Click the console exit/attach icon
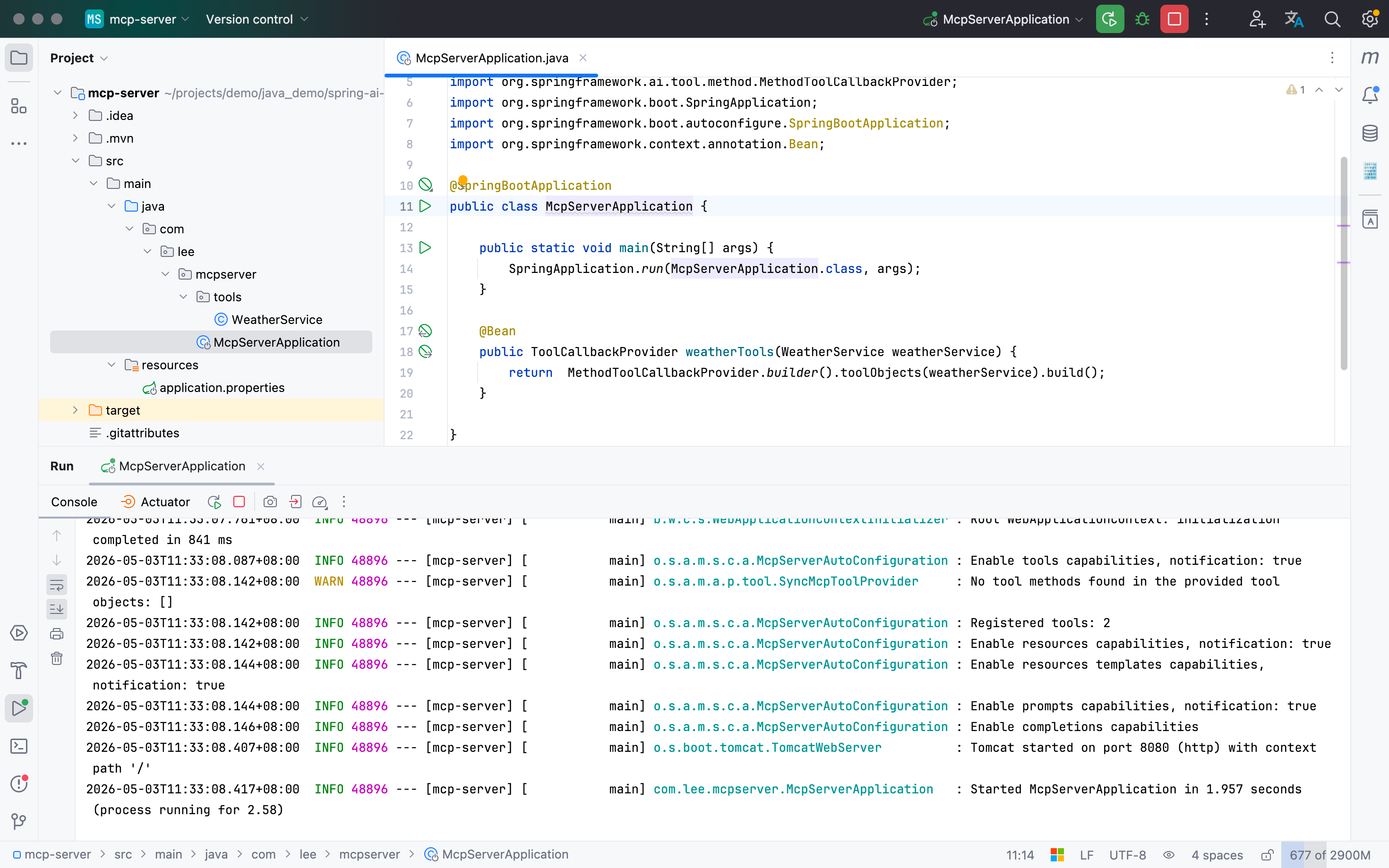 [295, 502]
